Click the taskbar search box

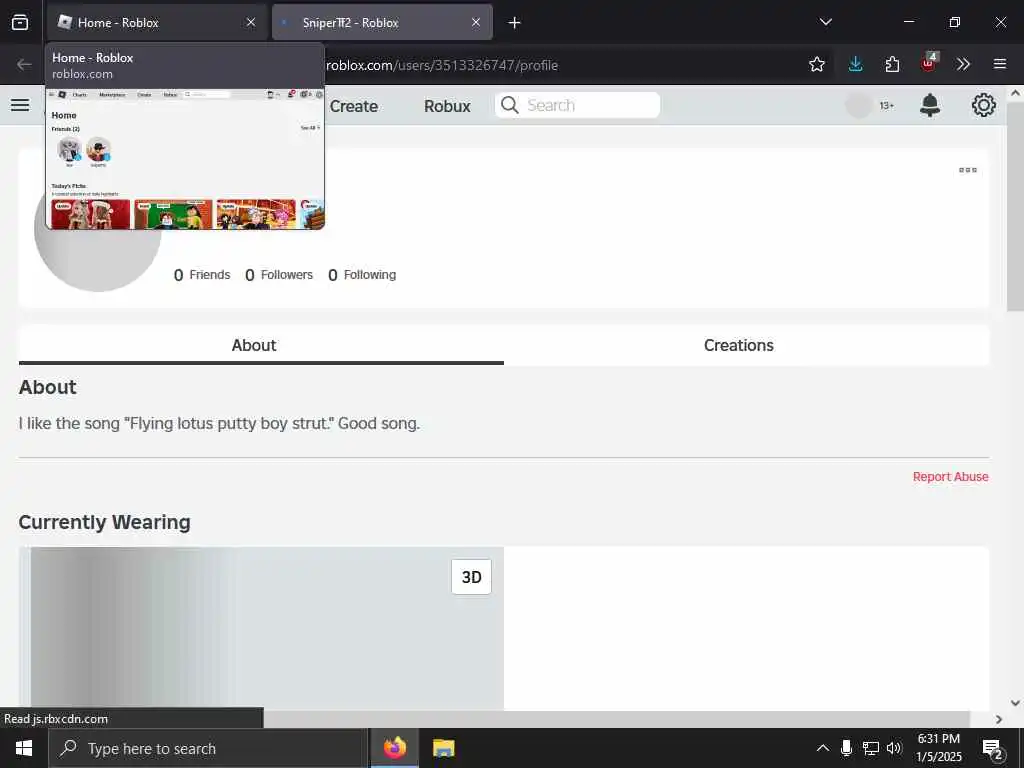tap(208, 748)
